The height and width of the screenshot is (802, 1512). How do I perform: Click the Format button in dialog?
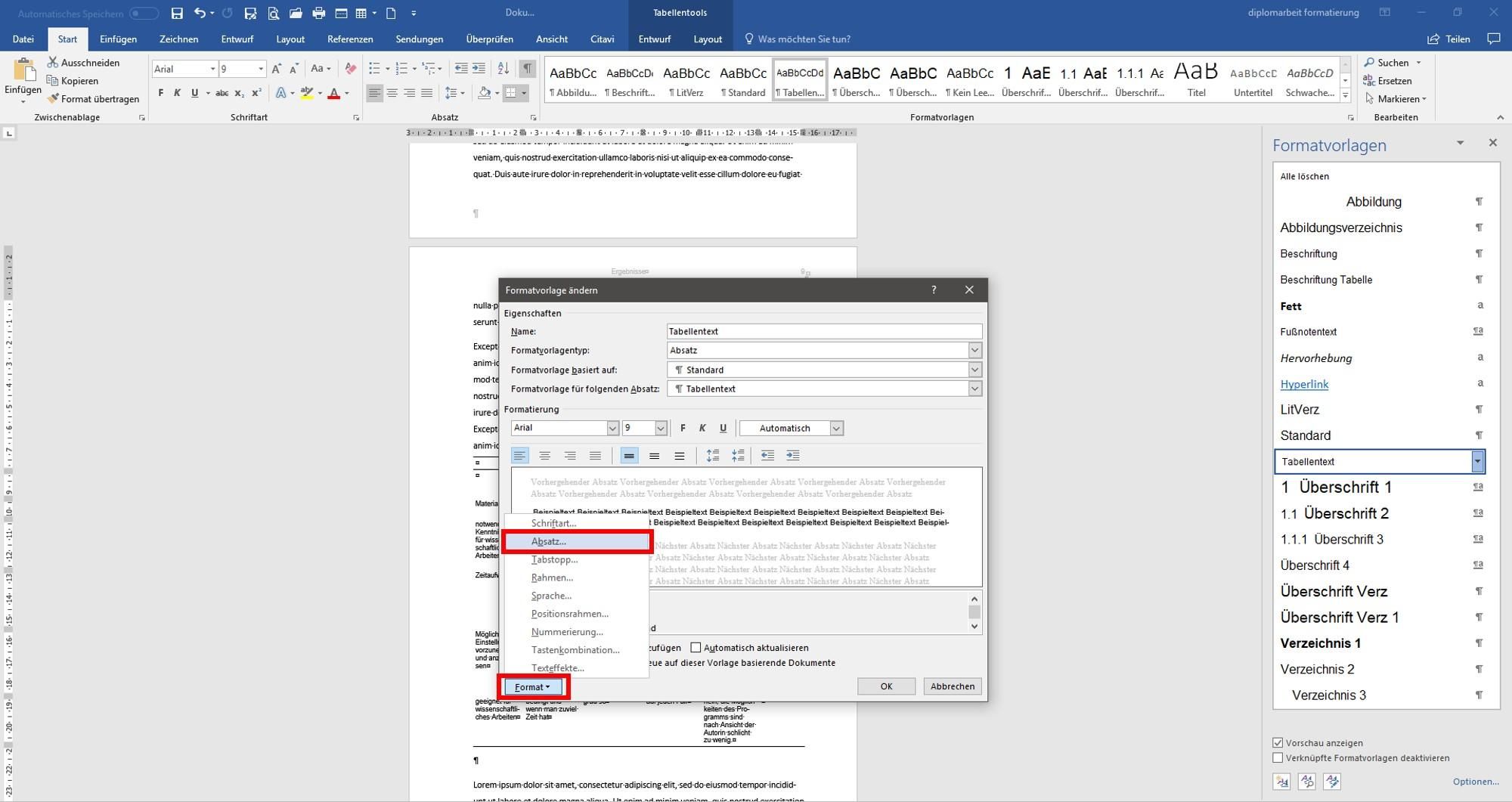point(533,687)
